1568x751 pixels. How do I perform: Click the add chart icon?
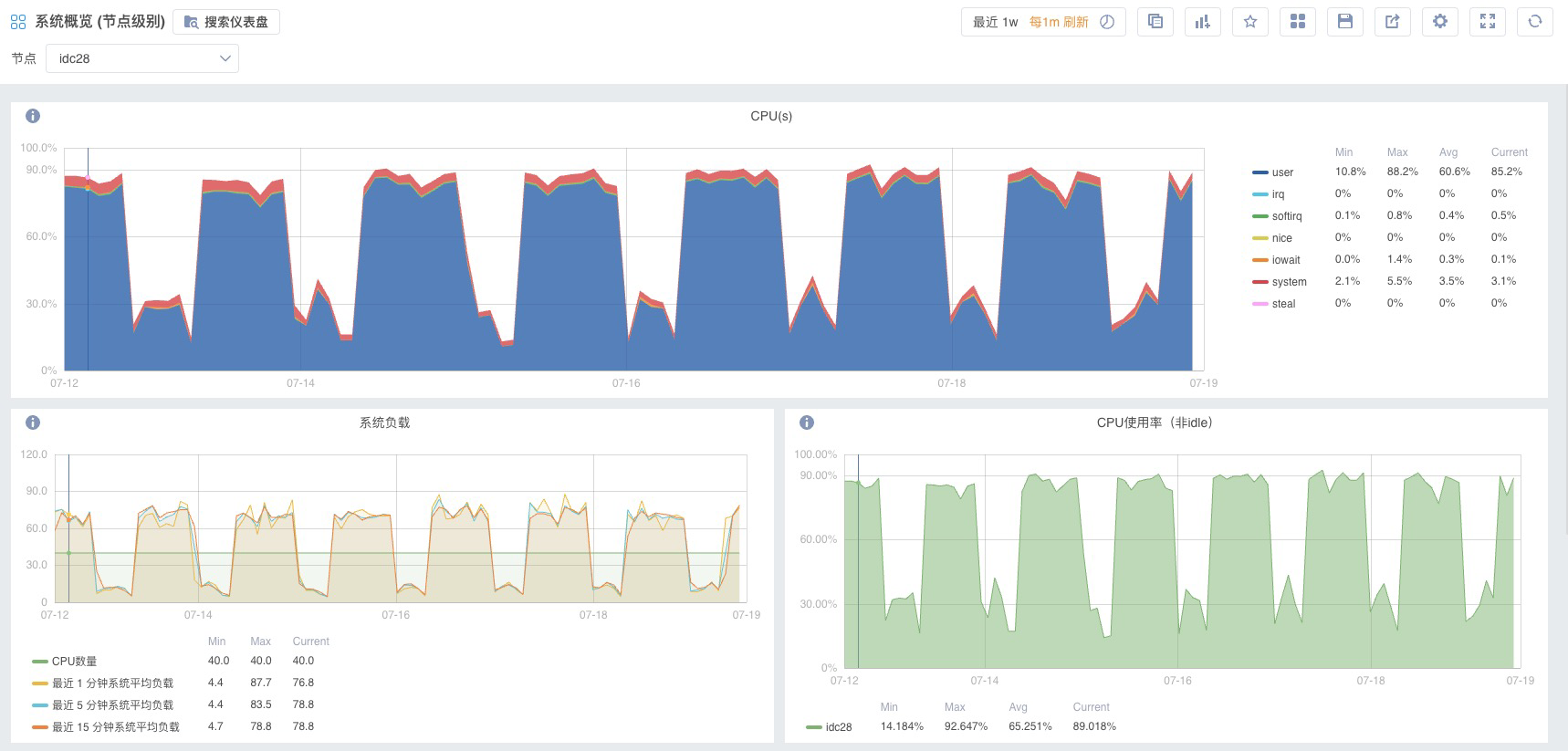1203,22
